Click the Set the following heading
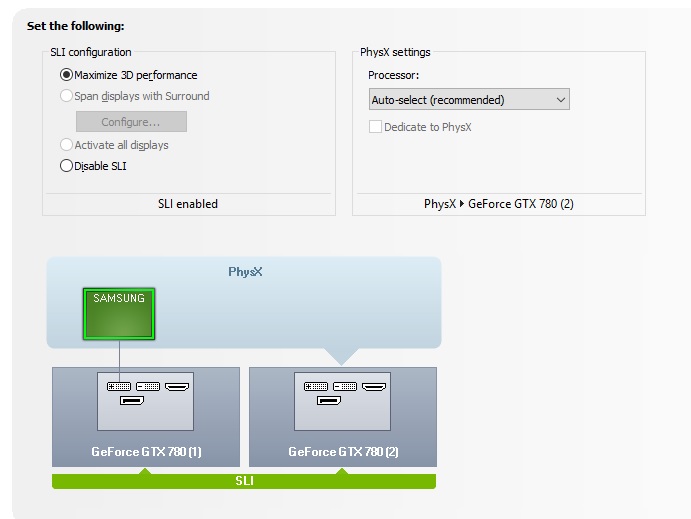Screen dimensions: 691x519 75,26
